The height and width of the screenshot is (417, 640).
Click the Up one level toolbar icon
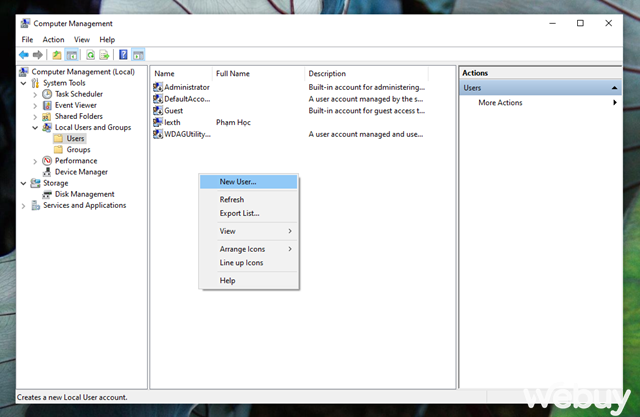coord(57,55)
